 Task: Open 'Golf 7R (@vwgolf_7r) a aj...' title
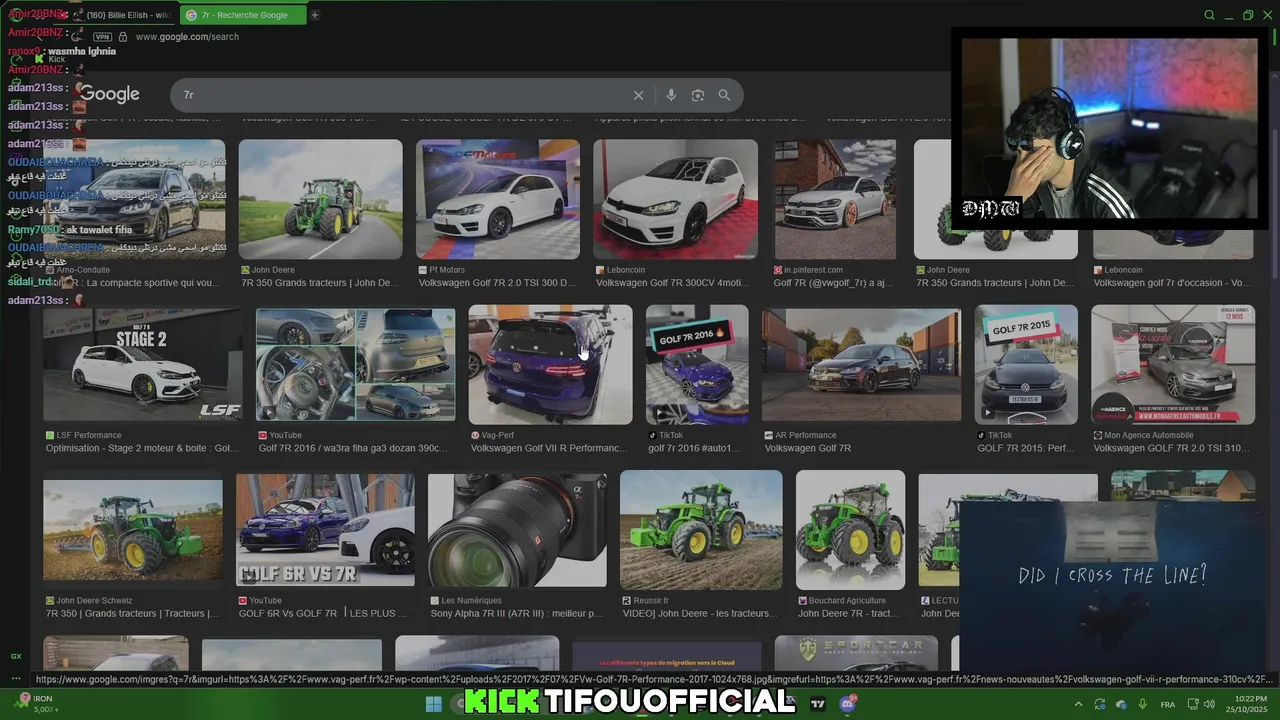coord(834,283)
